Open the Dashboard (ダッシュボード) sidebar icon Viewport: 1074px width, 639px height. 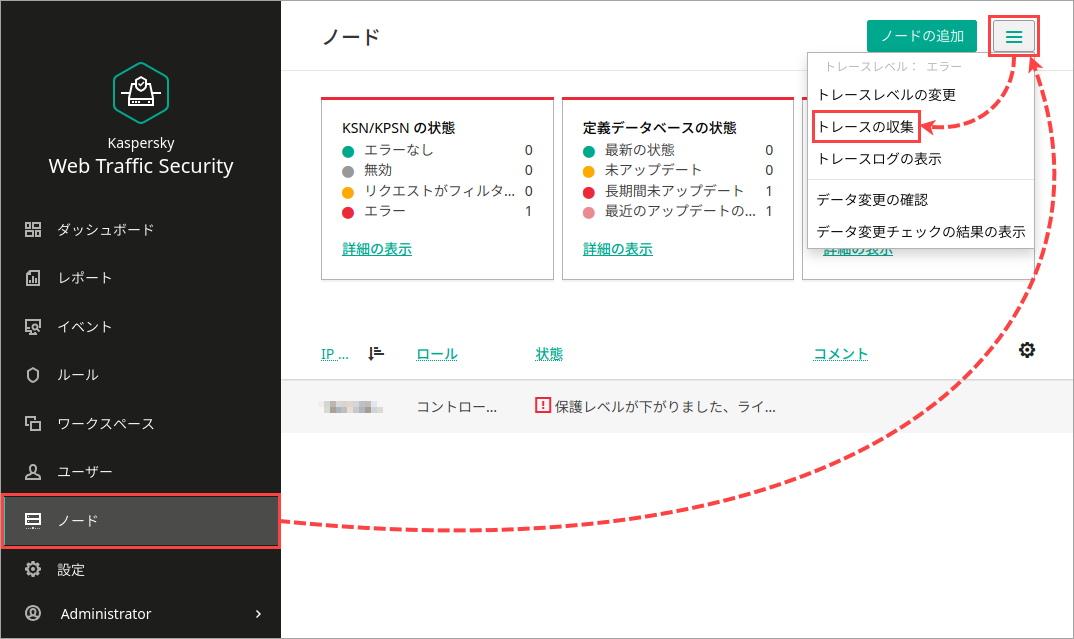coord(33,229)
